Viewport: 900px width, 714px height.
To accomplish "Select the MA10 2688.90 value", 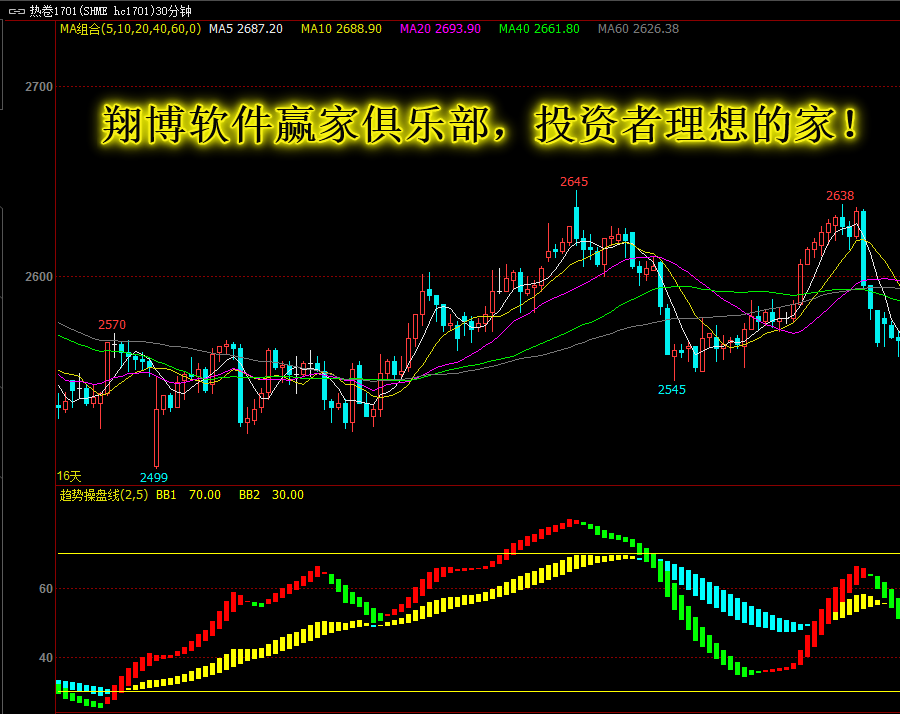I will tap(342, 29).
